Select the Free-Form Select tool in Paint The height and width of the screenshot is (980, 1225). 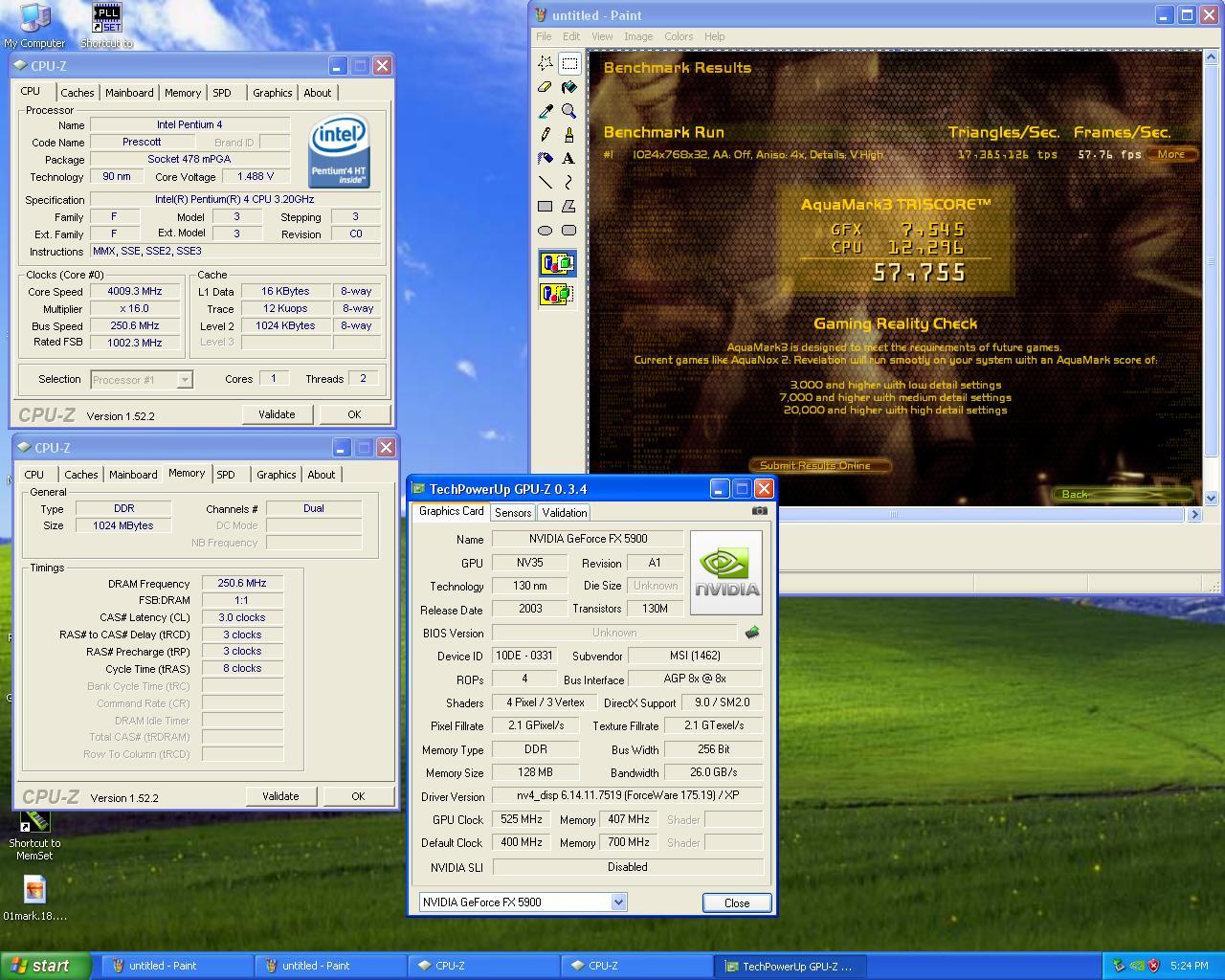pyautogui.click(x=546, y=63)
